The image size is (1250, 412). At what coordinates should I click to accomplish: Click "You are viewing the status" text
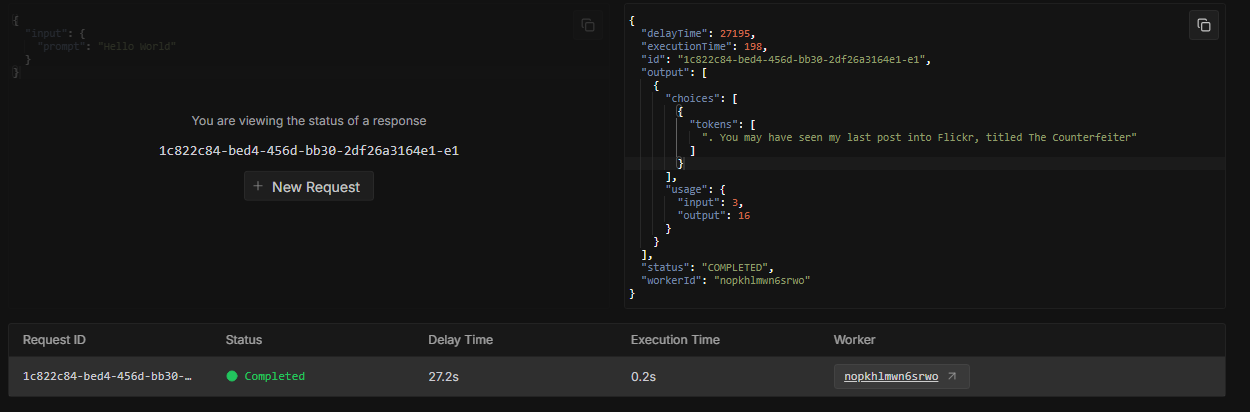pyautogui.click(x=309, y=121)
